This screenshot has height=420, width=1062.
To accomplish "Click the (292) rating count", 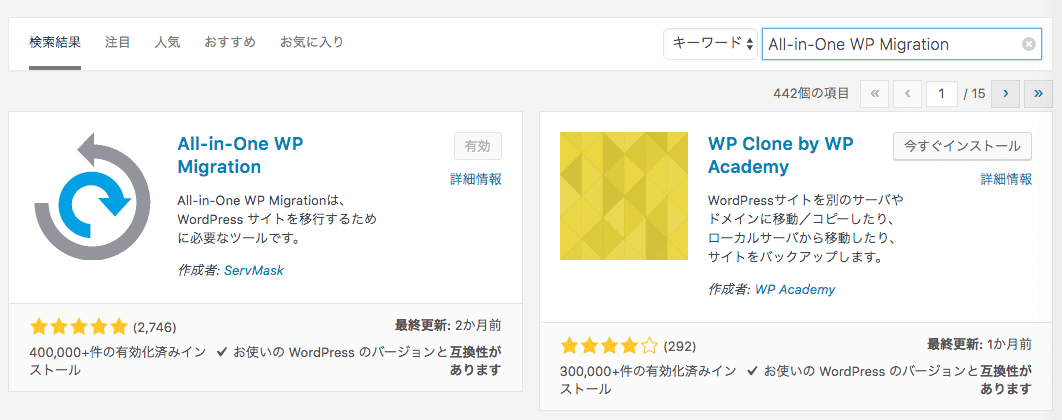I will point(679,346).
